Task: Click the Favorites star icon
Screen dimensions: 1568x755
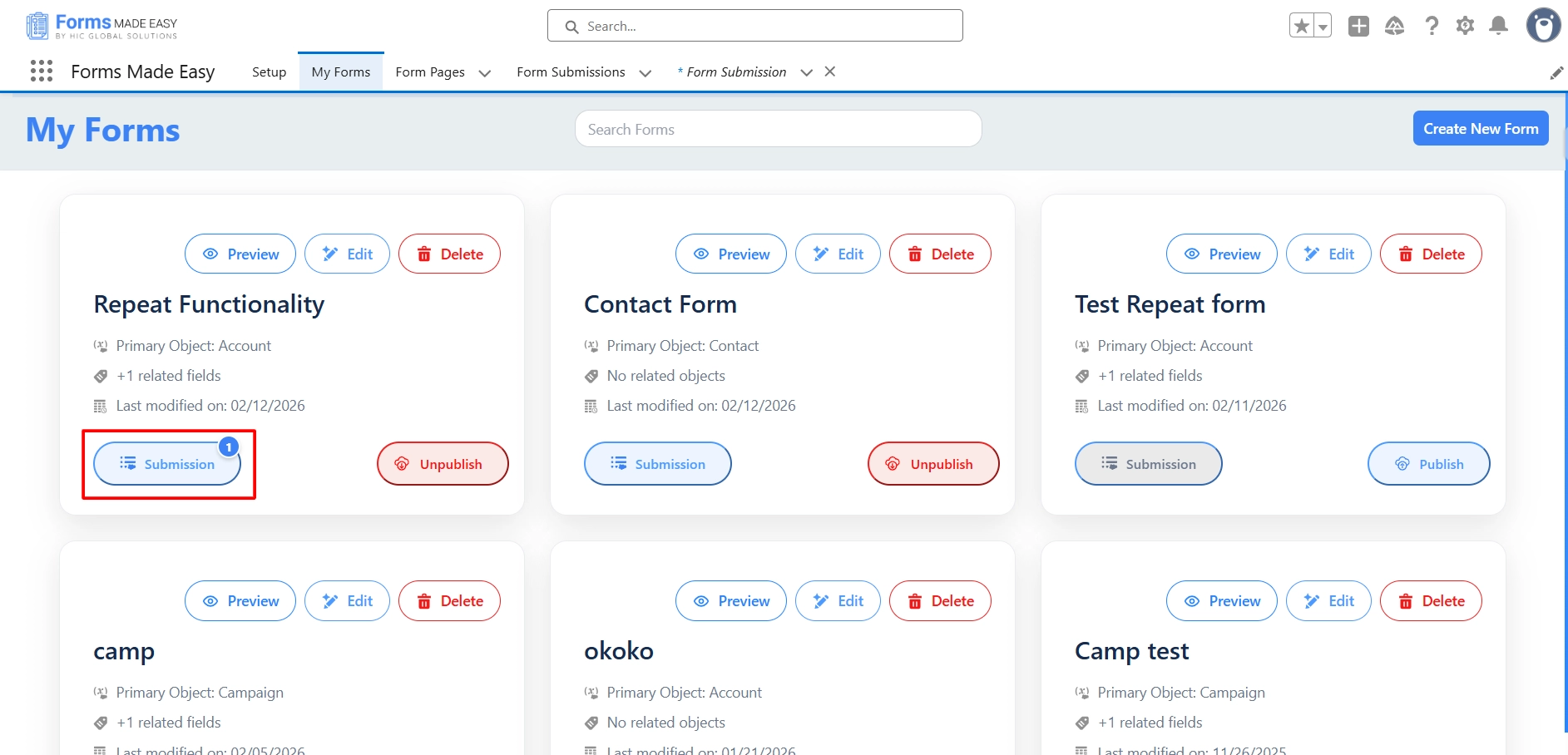Action: coord(1302,27)
